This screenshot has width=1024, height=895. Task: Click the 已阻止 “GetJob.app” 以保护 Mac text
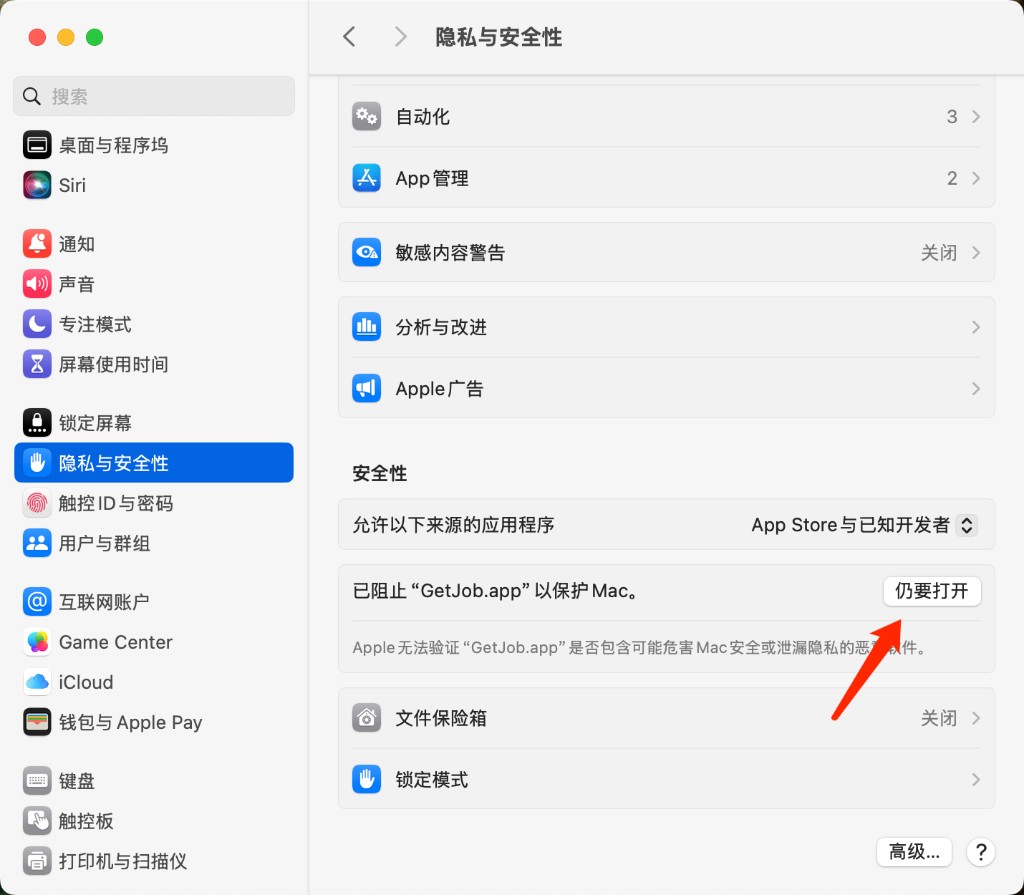(496, 591)
